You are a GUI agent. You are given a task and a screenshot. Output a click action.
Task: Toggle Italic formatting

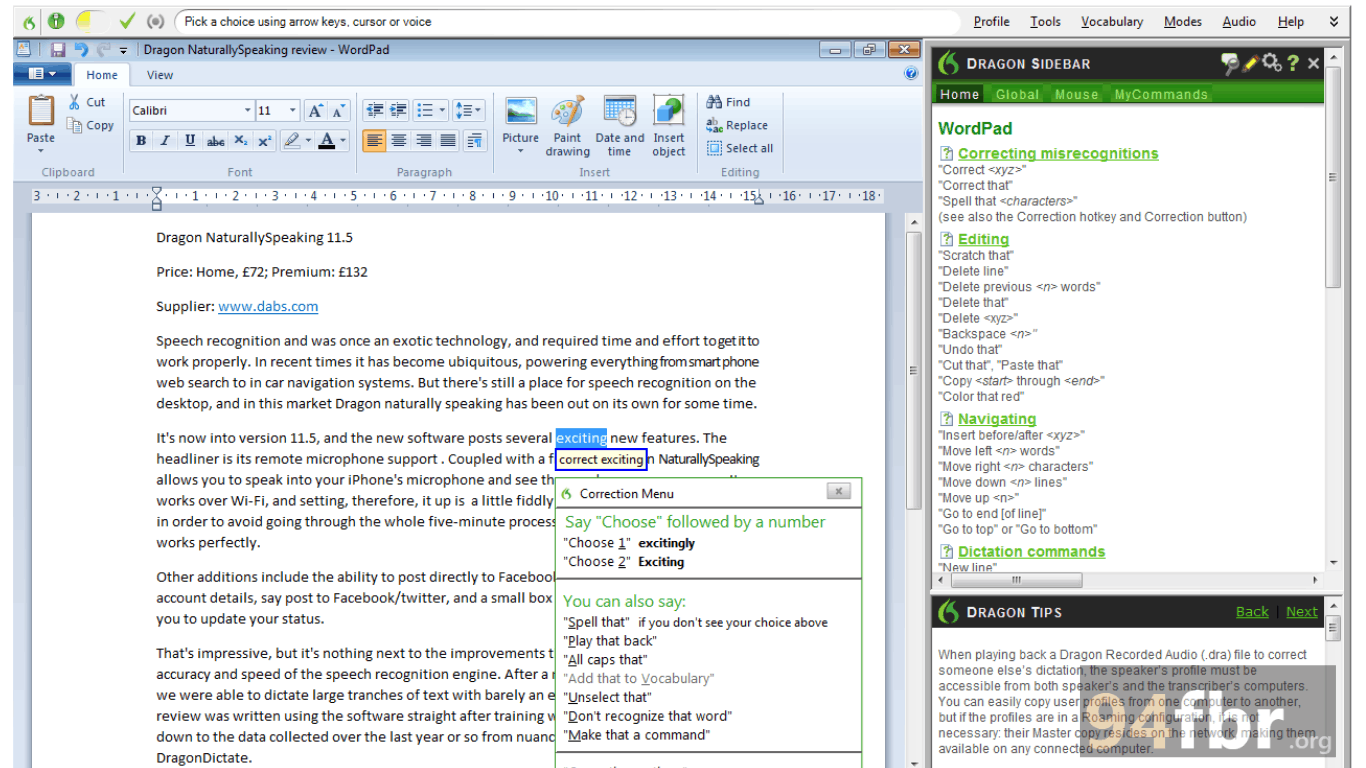coord(165,141)
